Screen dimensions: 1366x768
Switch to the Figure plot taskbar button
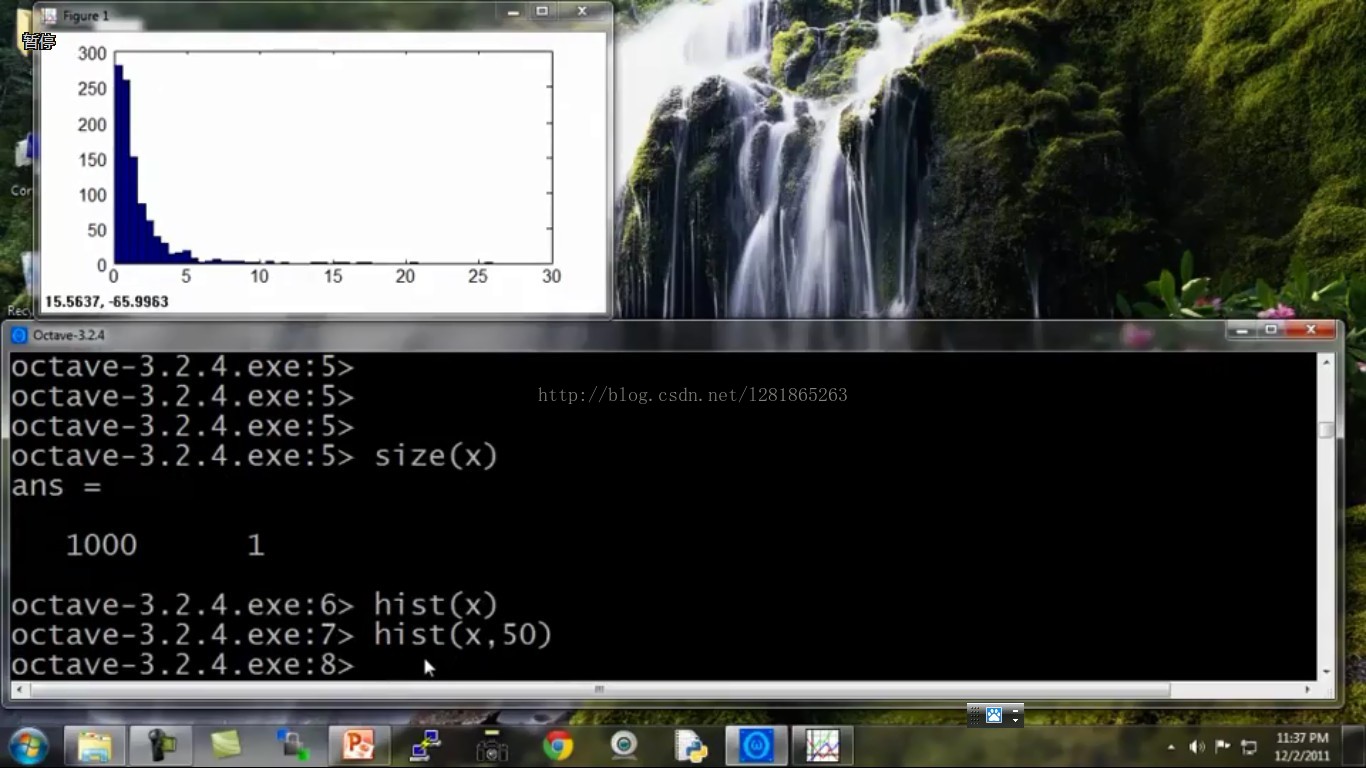point(823,746)
